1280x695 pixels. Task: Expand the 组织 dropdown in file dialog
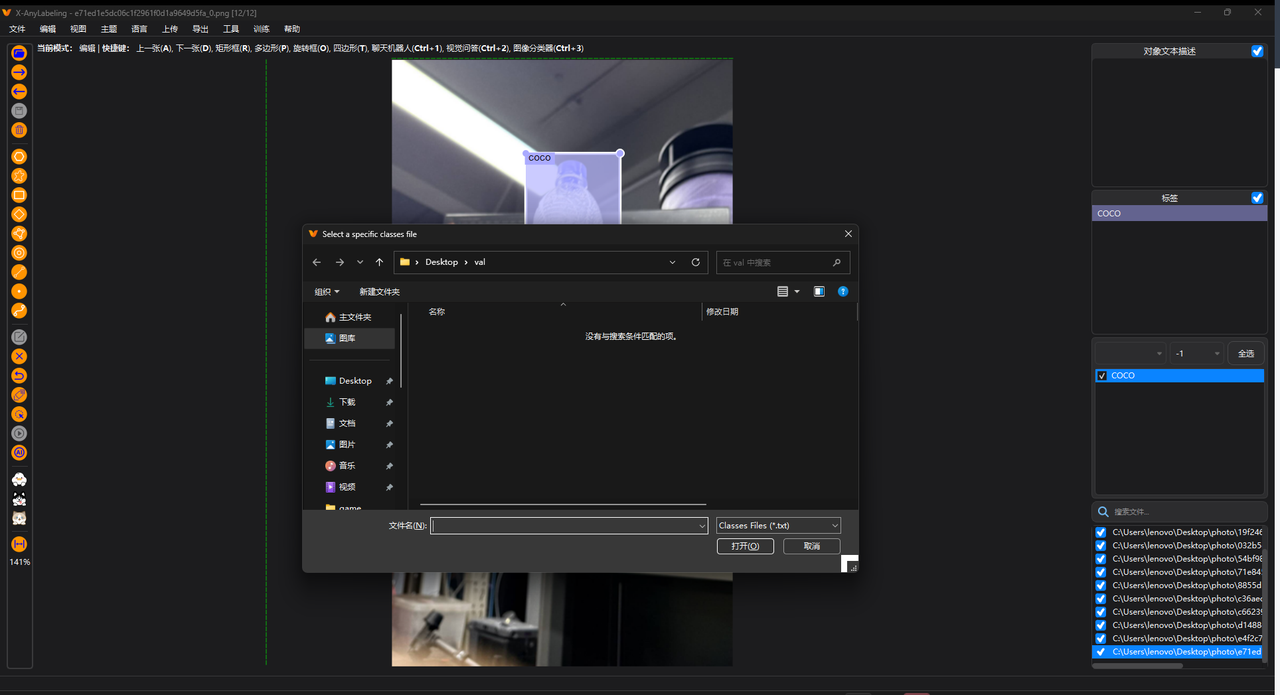tap(327, 292)
